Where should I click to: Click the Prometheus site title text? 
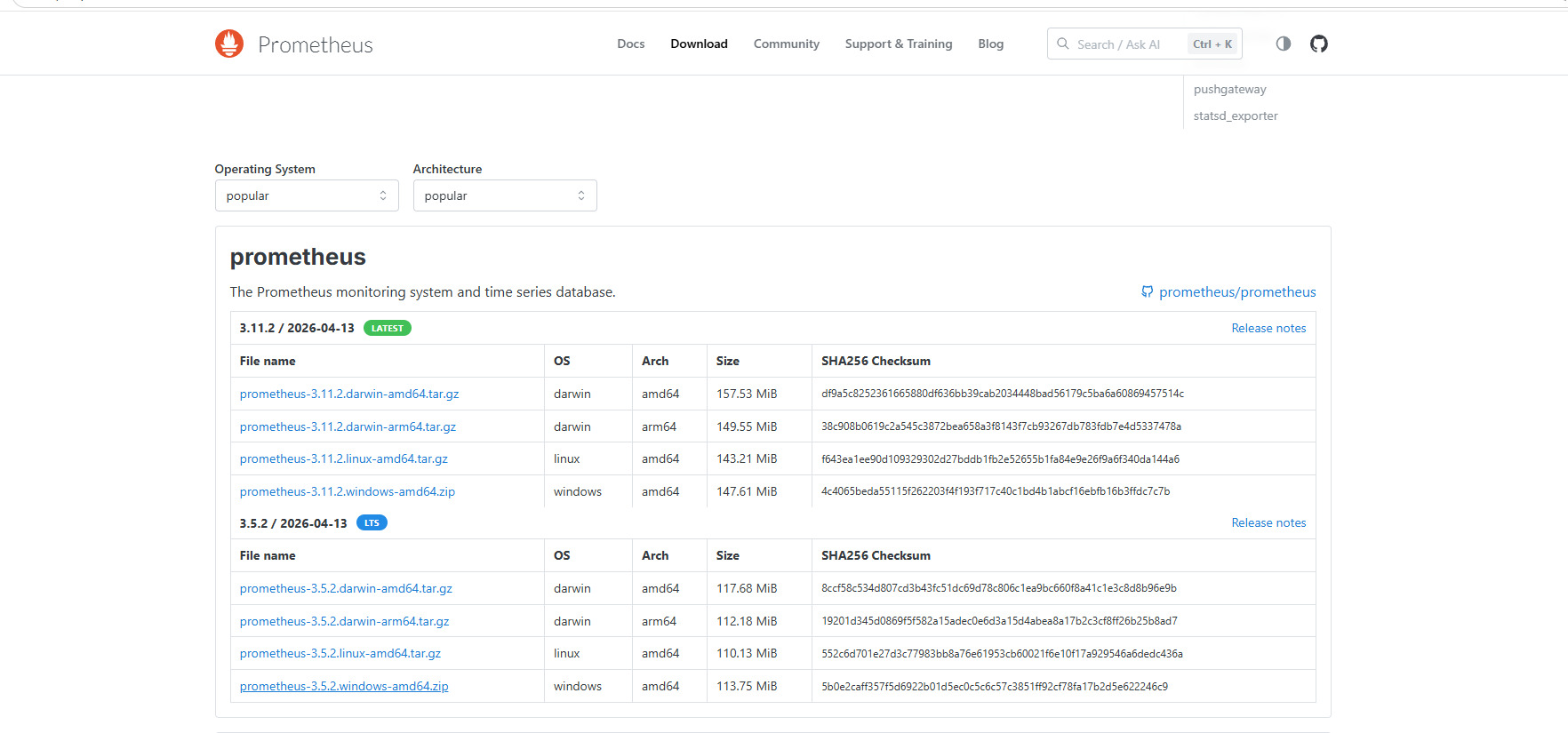[316, 44]
